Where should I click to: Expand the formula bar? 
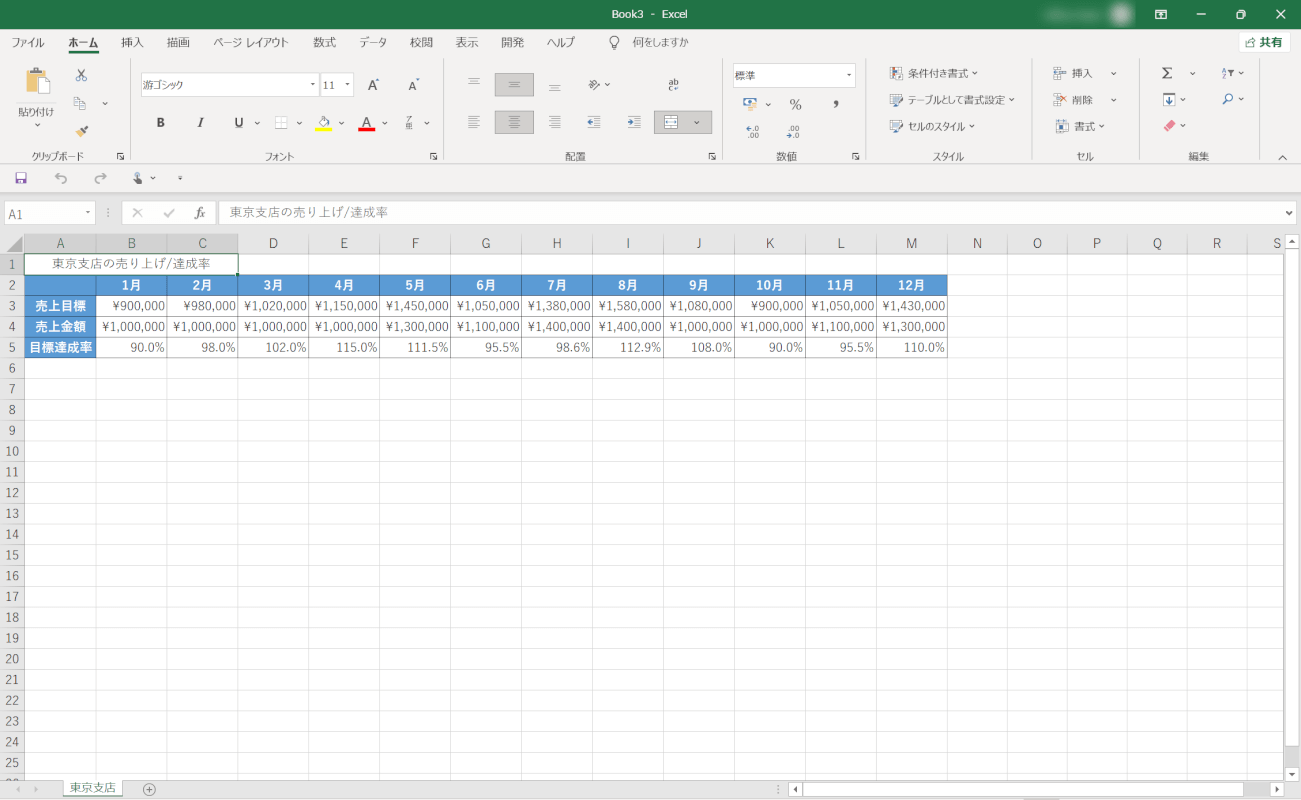(1289, 213)
